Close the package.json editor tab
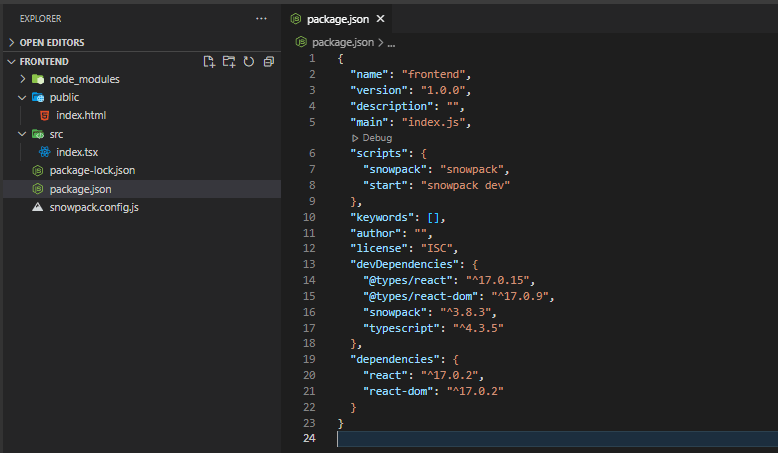This screenshot has height=453, width=778. [381, 19]
